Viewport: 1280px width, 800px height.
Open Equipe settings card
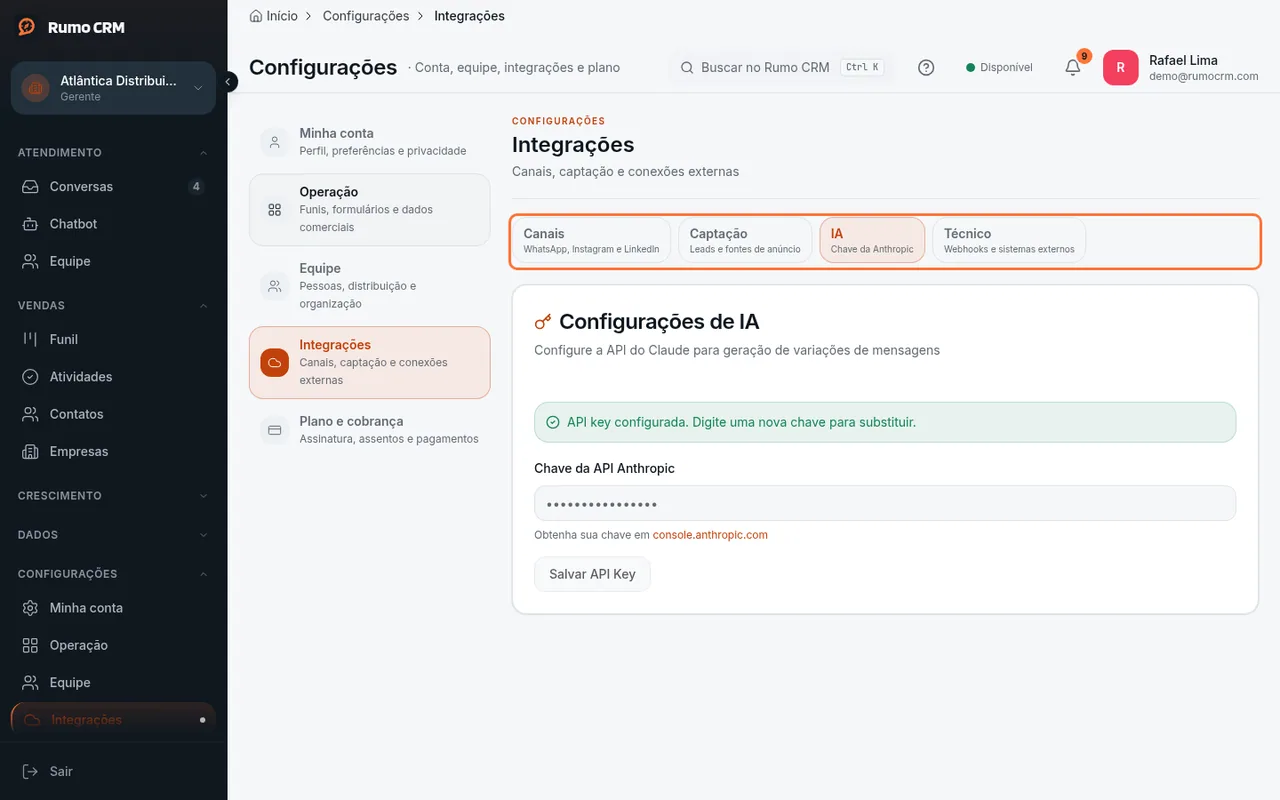[369, 286]
